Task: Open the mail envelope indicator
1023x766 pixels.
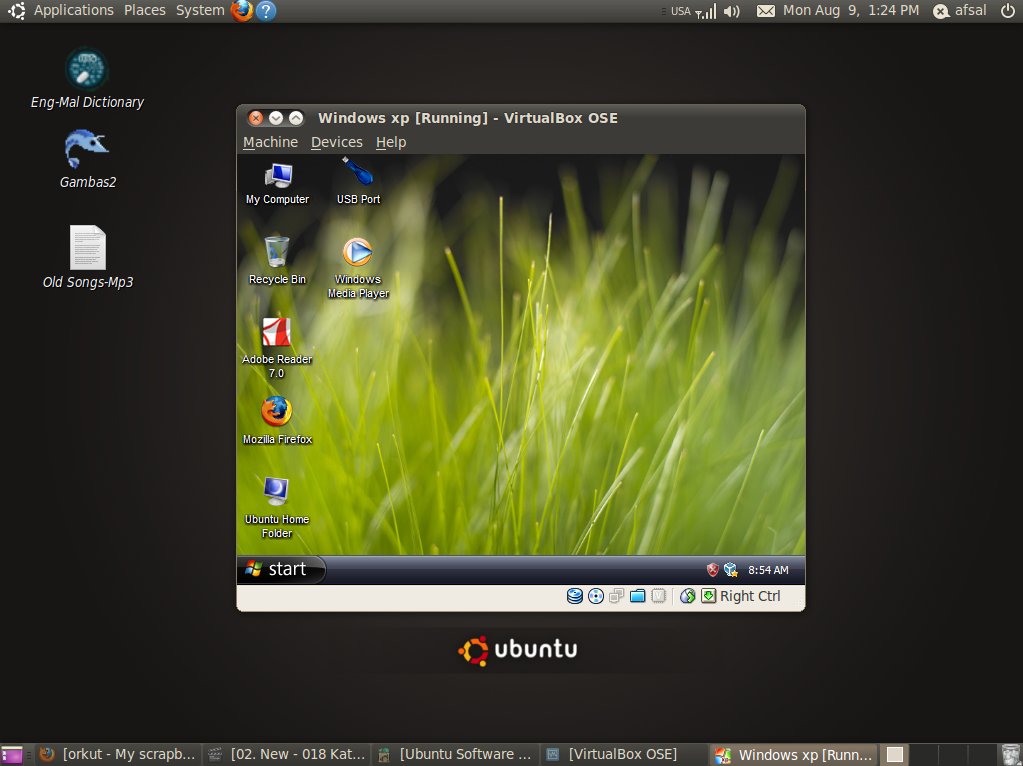Action: [766, 11]
